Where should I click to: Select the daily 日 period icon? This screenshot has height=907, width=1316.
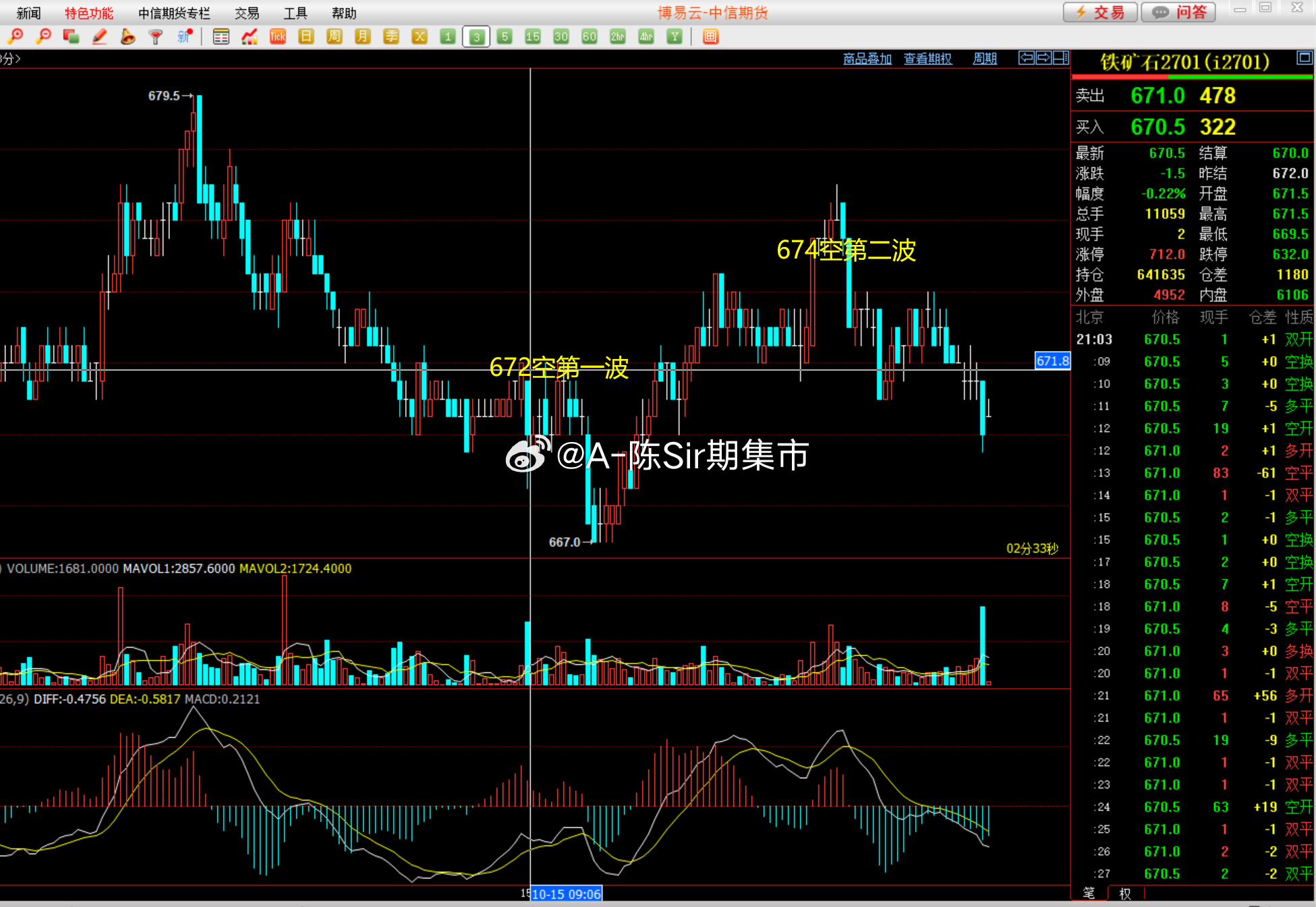(x=306, y=36)
